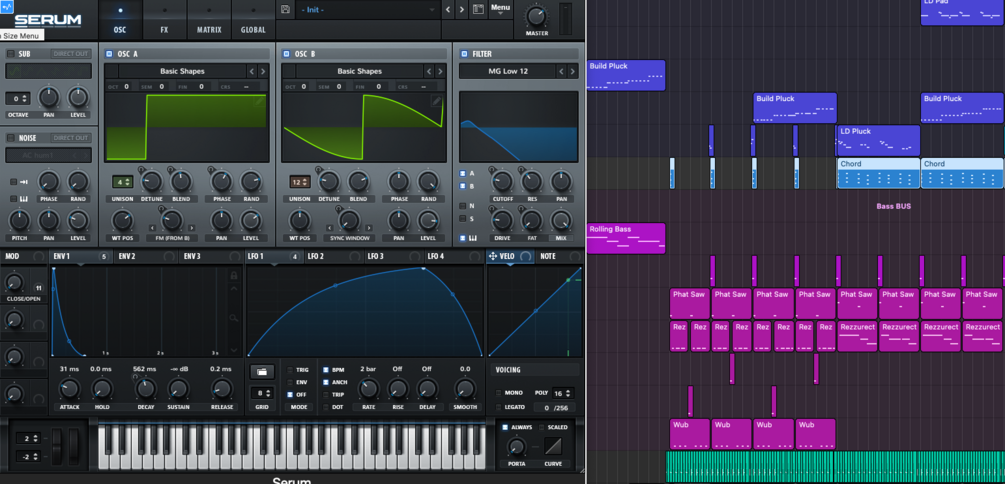Click the filter CUTOFF knob
Screen dimensions: 1005x484
tap(502, 181)
